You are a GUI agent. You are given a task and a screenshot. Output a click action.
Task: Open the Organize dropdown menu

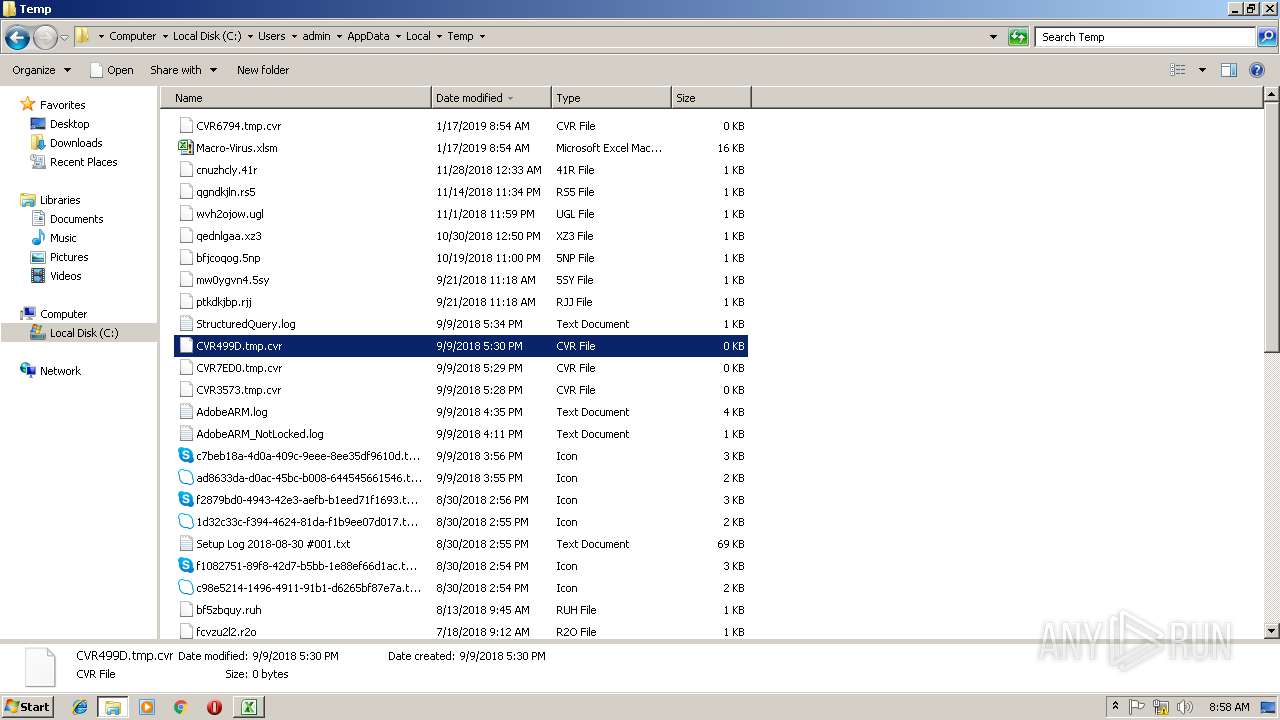pos(42,70)
